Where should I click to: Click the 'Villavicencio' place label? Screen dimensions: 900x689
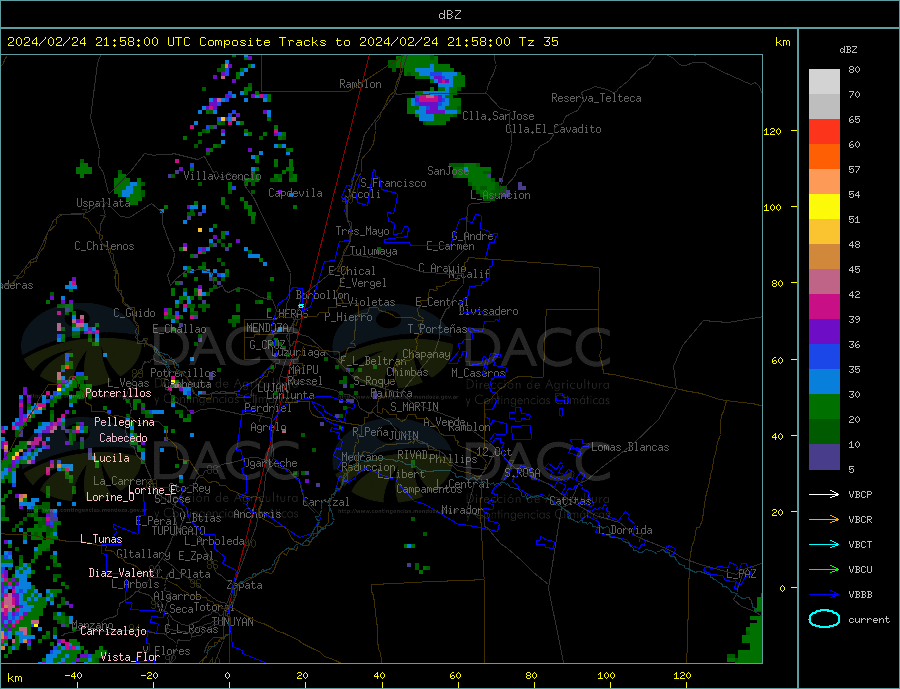pyautogui.click(x=222, y=176)
